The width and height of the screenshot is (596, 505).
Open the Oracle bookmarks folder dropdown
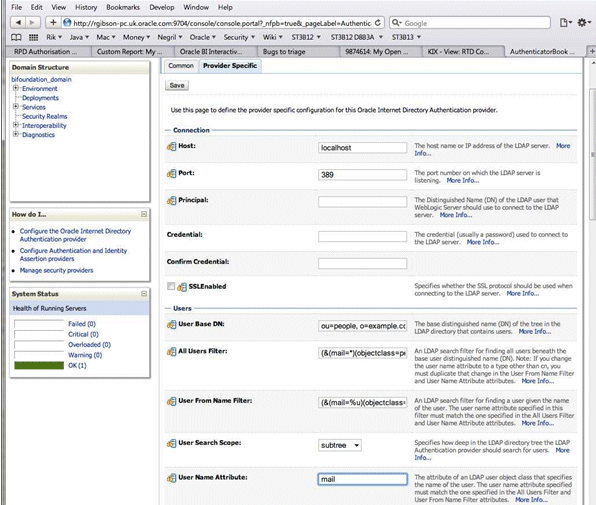click(203, 37)
